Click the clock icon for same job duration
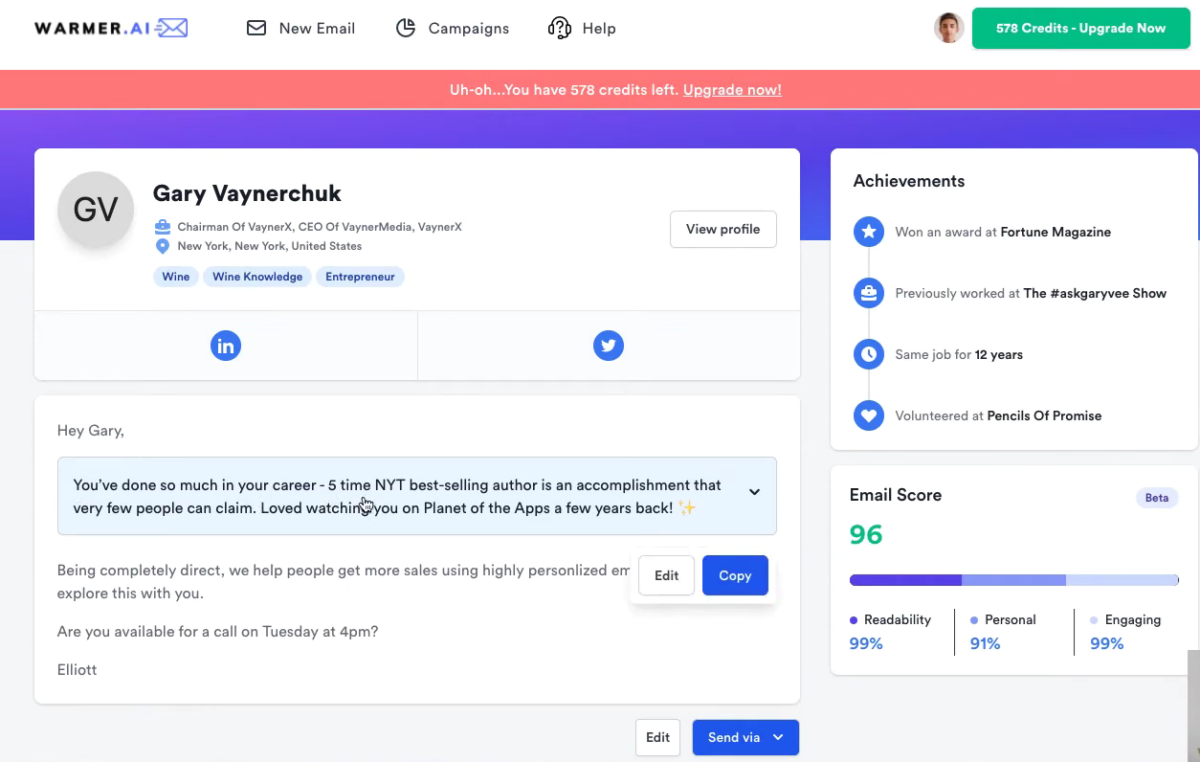The width and height of the screenshot is (1200, 762). pyautogui.click(x=869, y=354)
